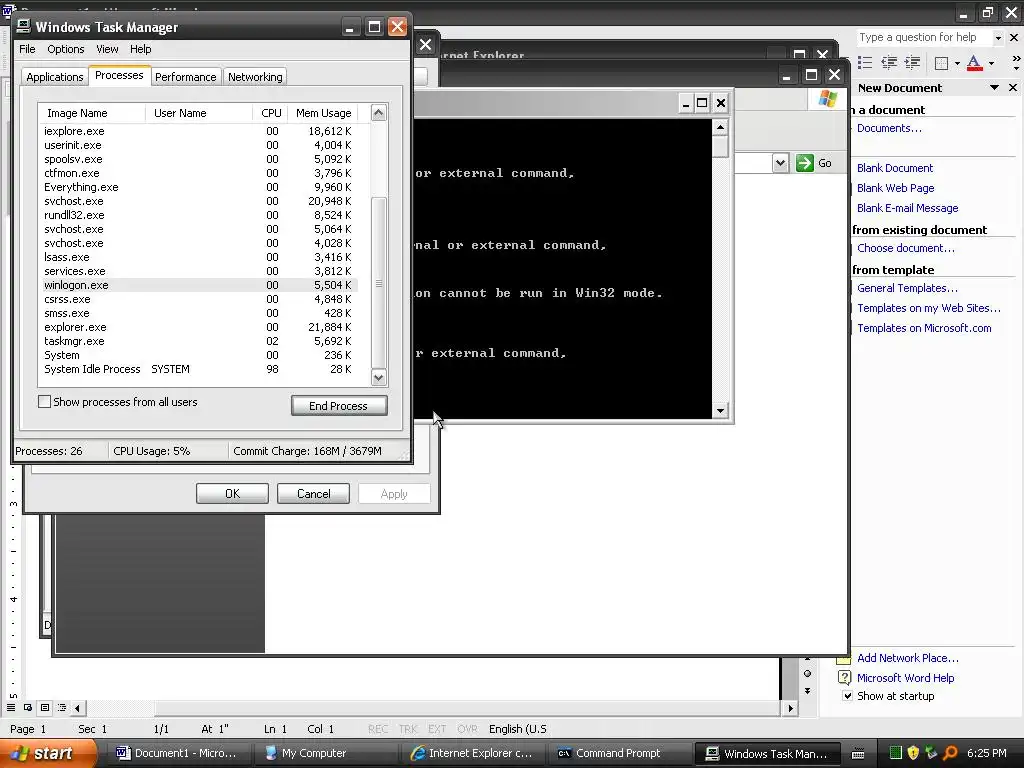Toggle OVR overtype mode in status bar
The height and width of the screenshot is (768, 1024).
pyautogui.click(x=467, y=729)
